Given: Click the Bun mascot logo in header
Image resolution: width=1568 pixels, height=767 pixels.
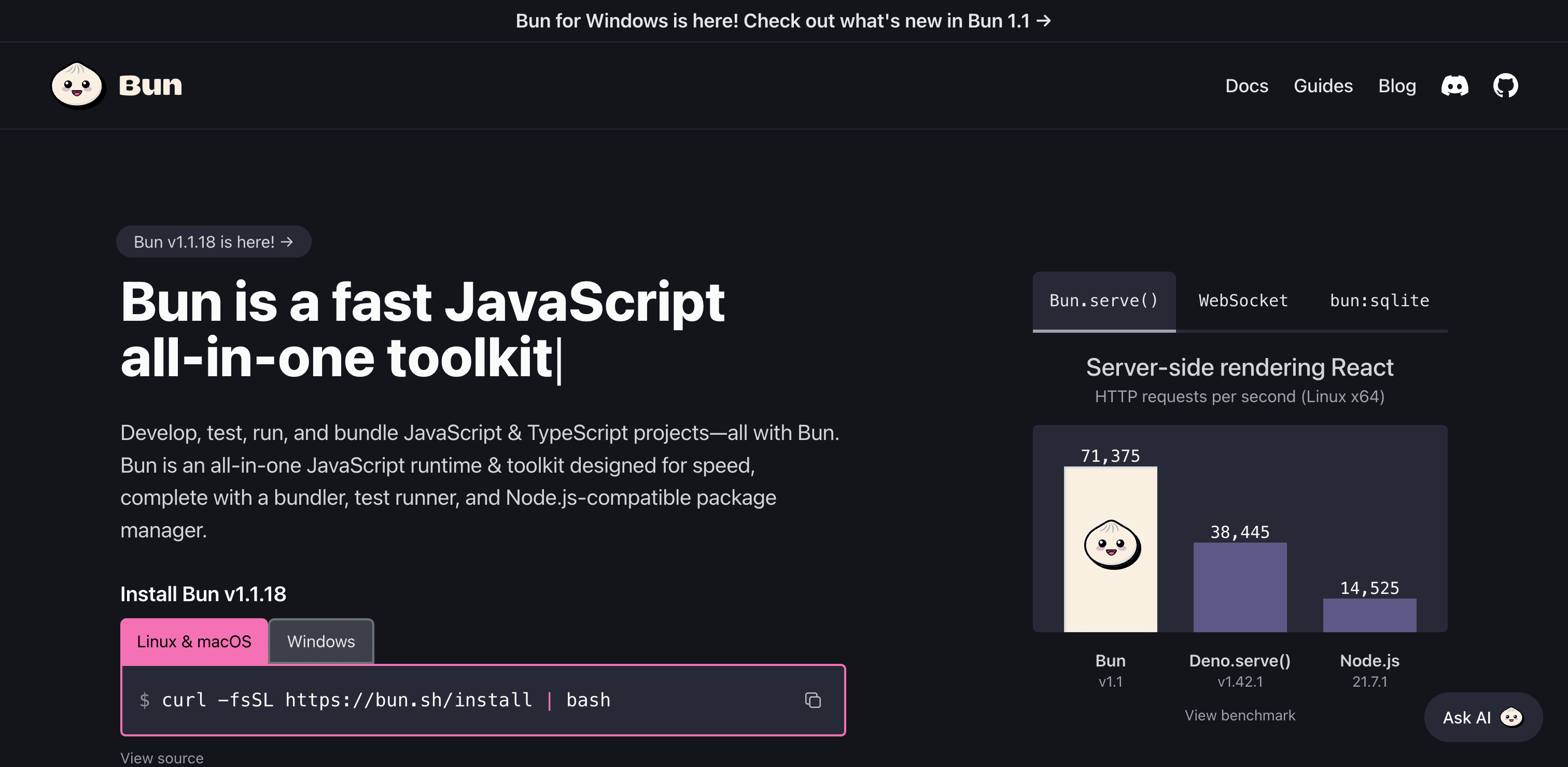Looking at the screenshot, I should tap(77, 86).
